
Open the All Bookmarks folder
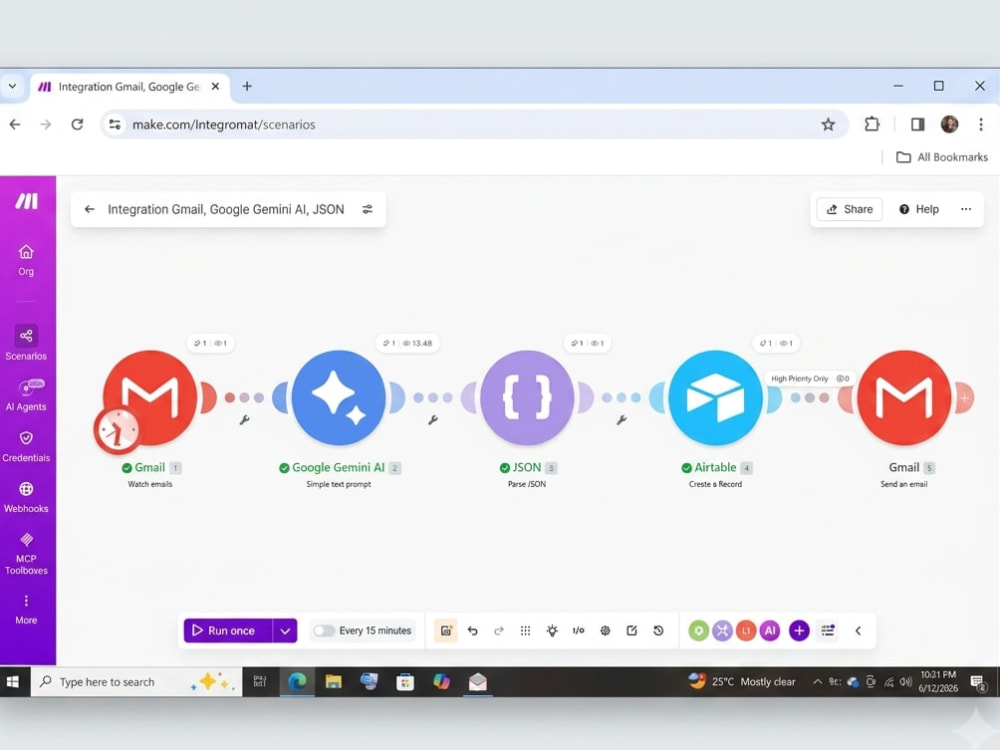coord(942,157)
